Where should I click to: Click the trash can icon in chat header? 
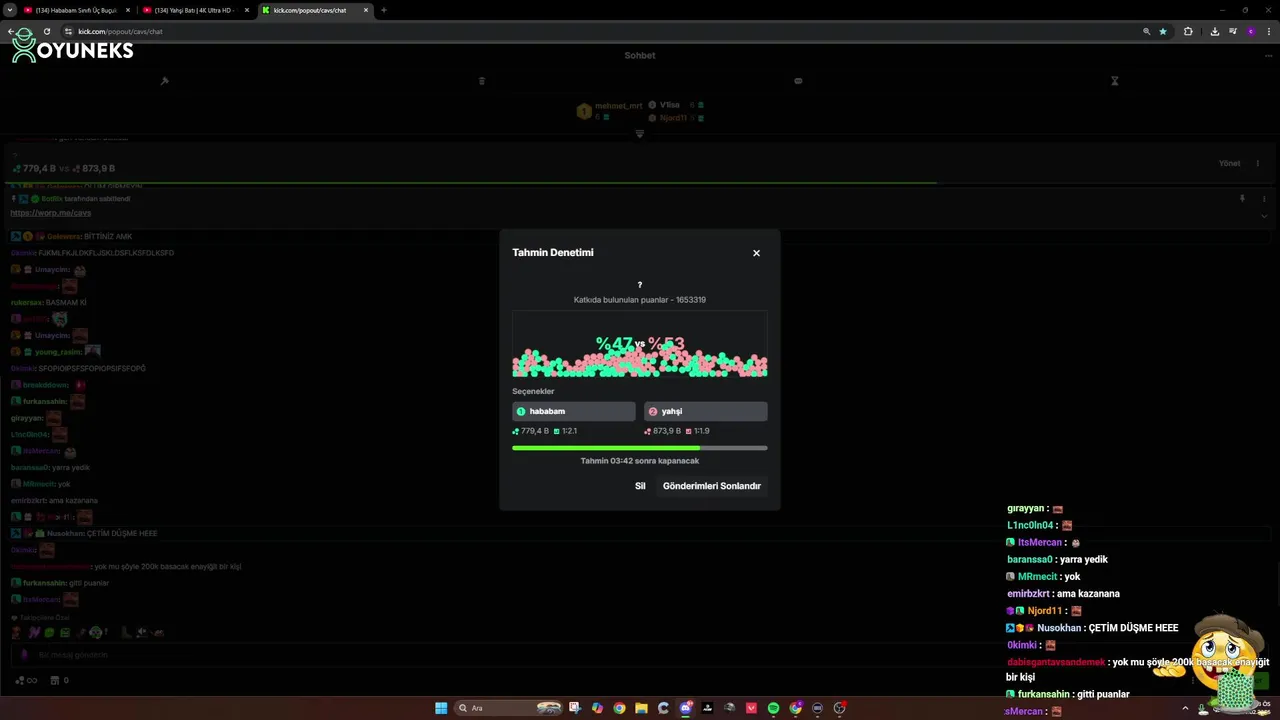pos(481,81)
